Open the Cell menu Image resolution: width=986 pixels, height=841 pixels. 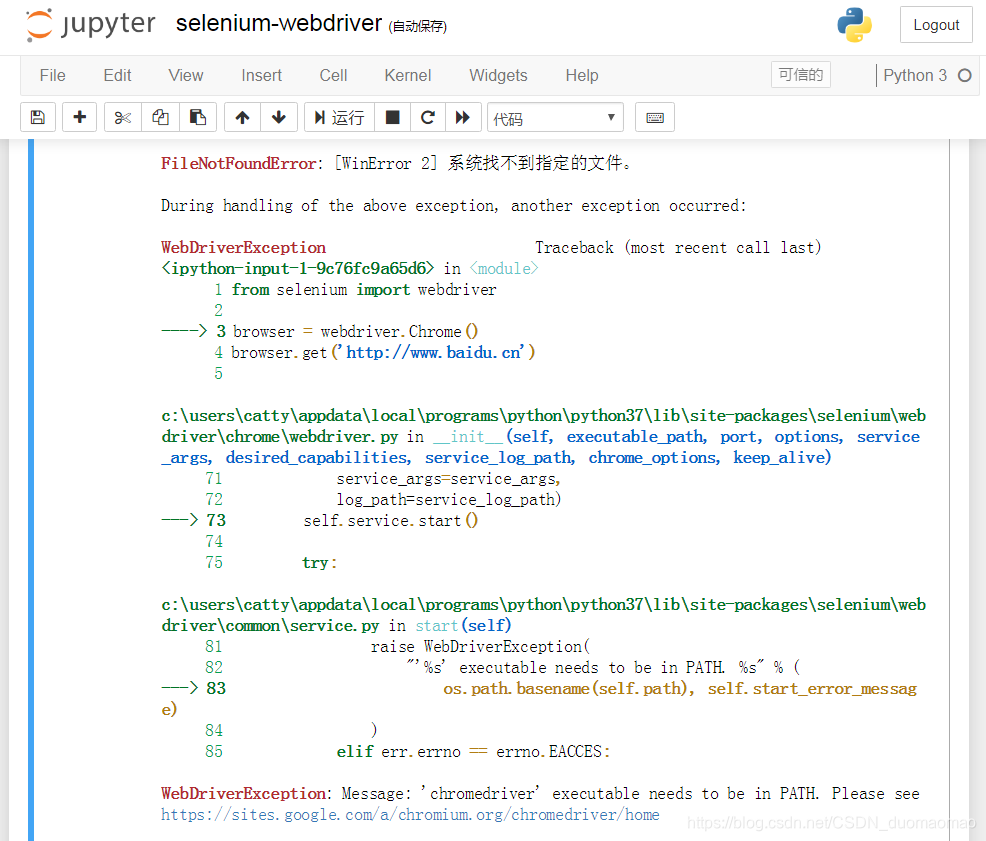(x=333, y=75)
